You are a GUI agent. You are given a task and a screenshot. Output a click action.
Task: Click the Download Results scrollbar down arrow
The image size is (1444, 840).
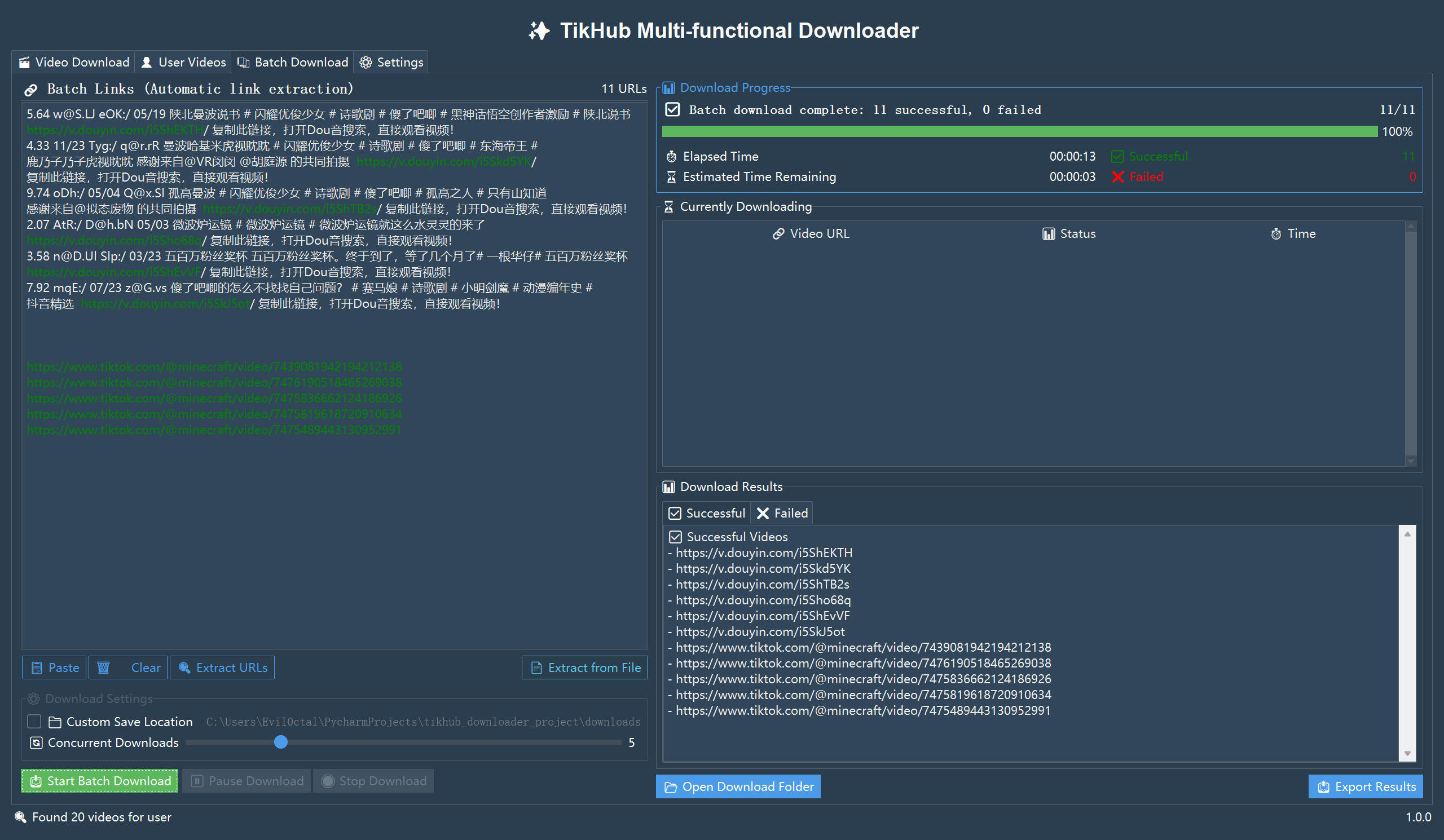tap(1407, 754)
